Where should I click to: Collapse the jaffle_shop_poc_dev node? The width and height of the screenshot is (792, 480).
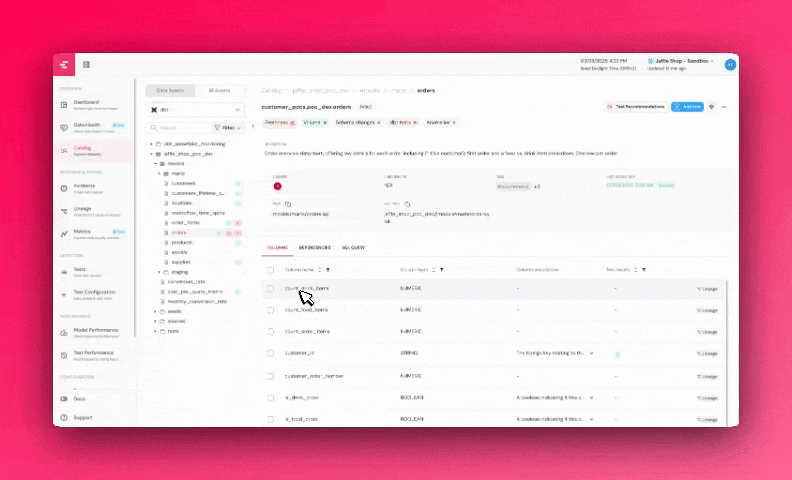coord(151,154)
